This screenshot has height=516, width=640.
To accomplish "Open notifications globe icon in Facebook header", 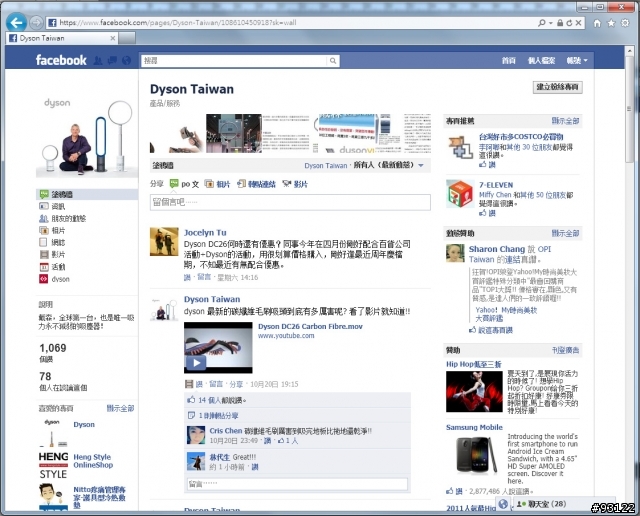I will 127,60.
